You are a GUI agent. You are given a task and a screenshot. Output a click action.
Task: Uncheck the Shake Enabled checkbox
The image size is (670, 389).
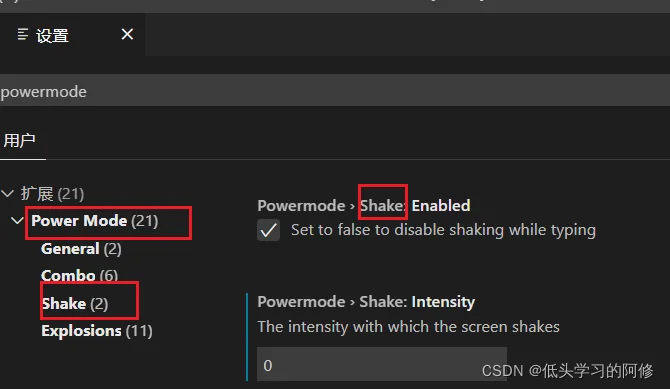[x=268, y=230]
